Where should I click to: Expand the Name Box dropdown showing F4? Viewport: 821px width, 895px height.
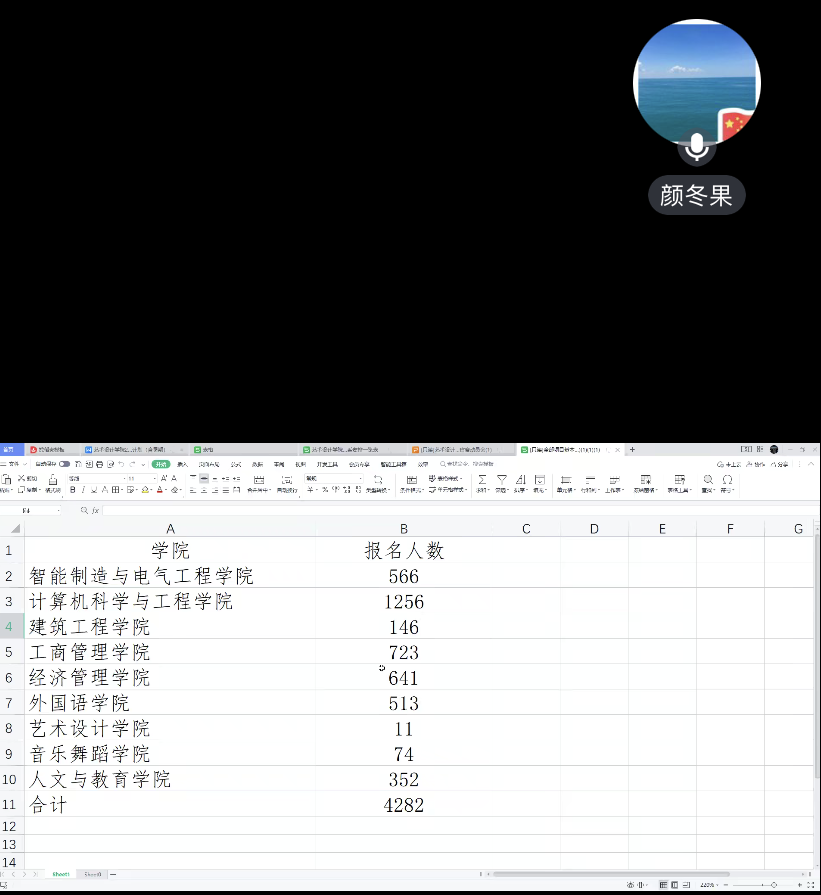click(58, 510)
